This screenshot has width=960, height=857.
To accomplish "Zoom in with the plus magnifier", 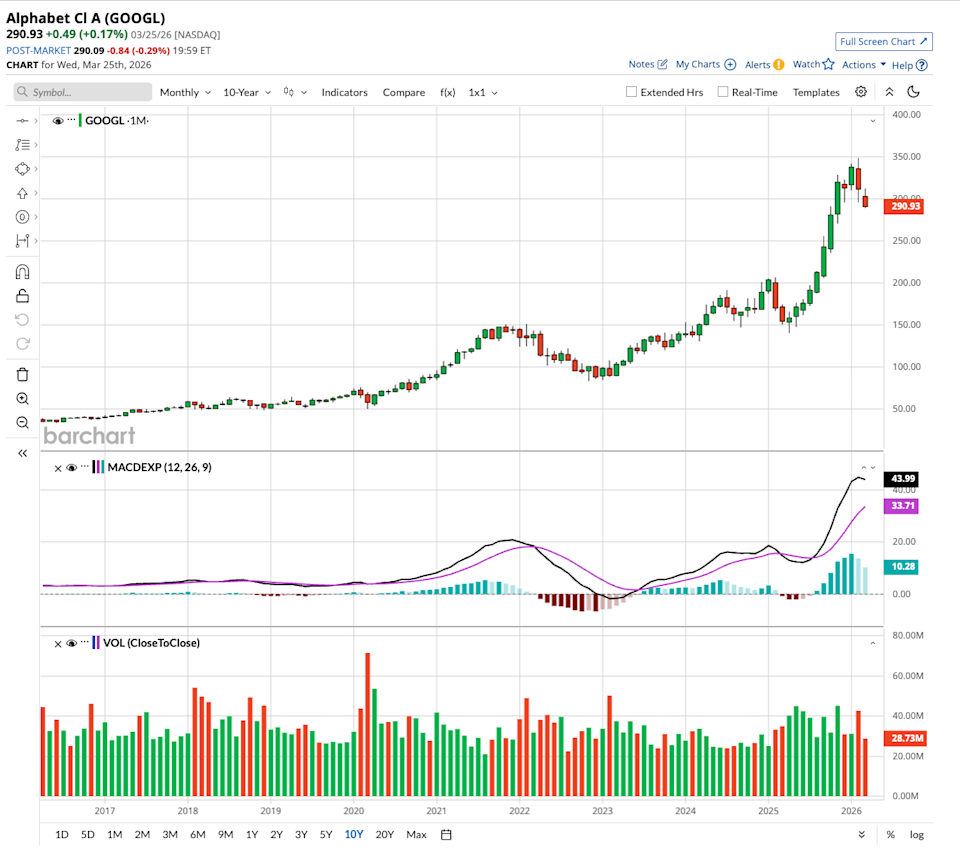I will [x=22, y=398].
